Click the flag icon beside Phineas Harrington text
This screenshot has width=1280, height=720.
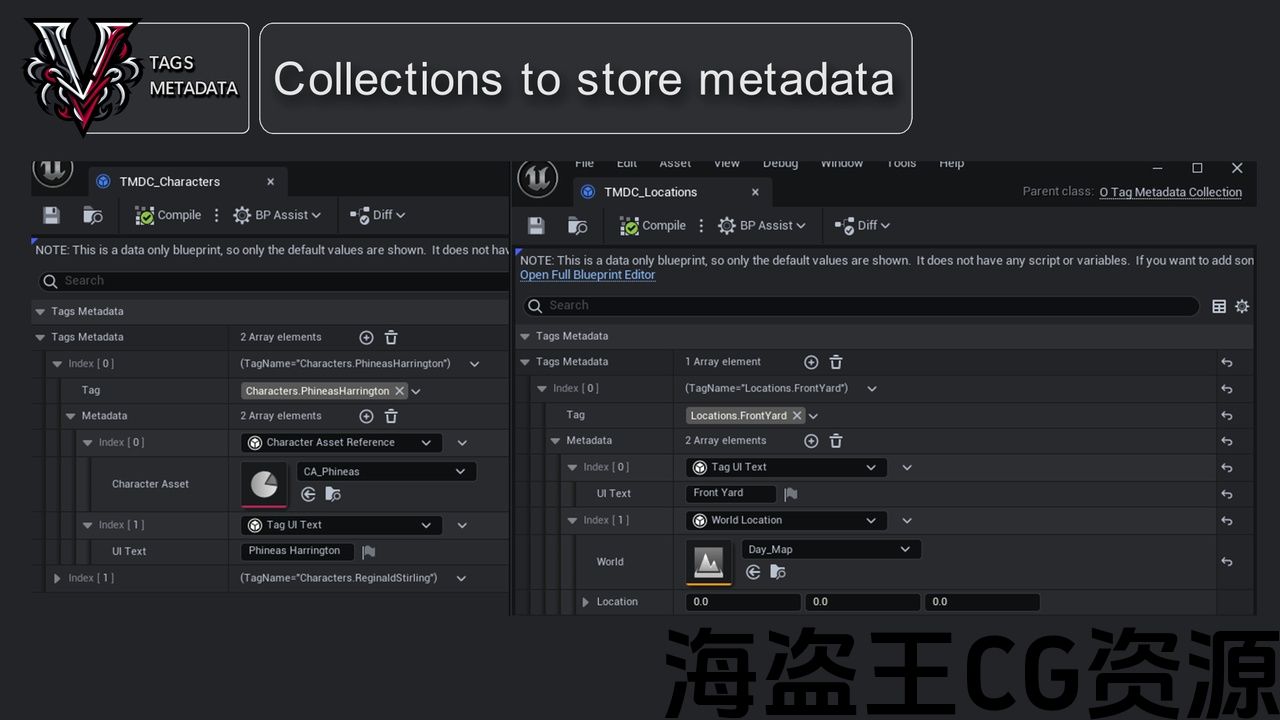pyautogui.click(x=368, y=551)
